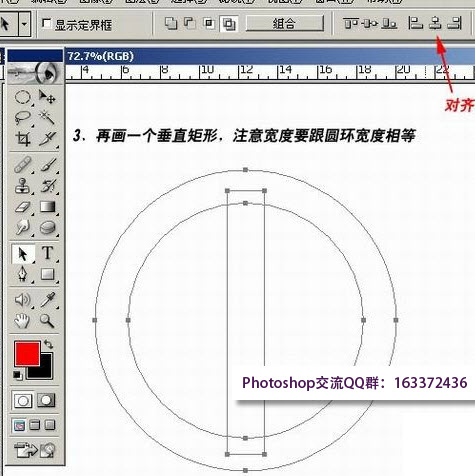Switch to Standard editing mode
The height and width of the screenshot is (476, 475).
(23, 400)
